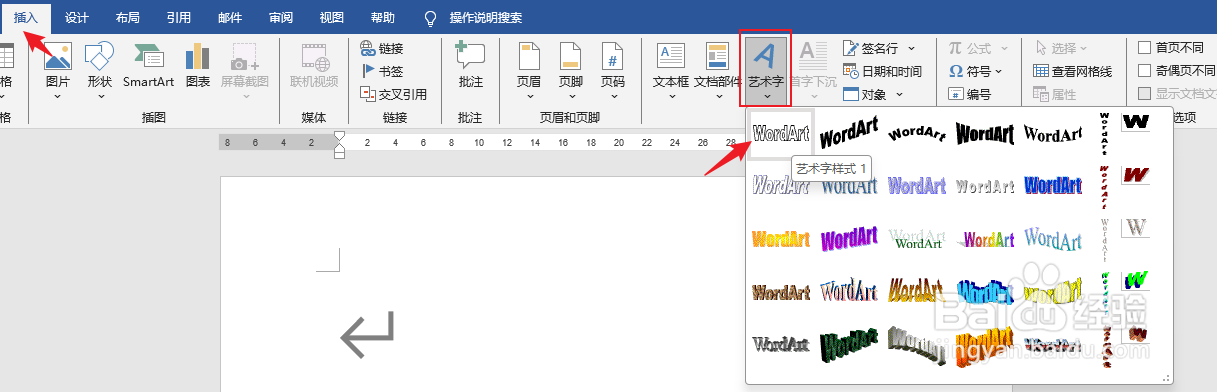The width and height of the screenshot is (1217, 392).
Task: Click the 屏幕截图 (Screenshot) icon
Action: (x=245, y=56)
